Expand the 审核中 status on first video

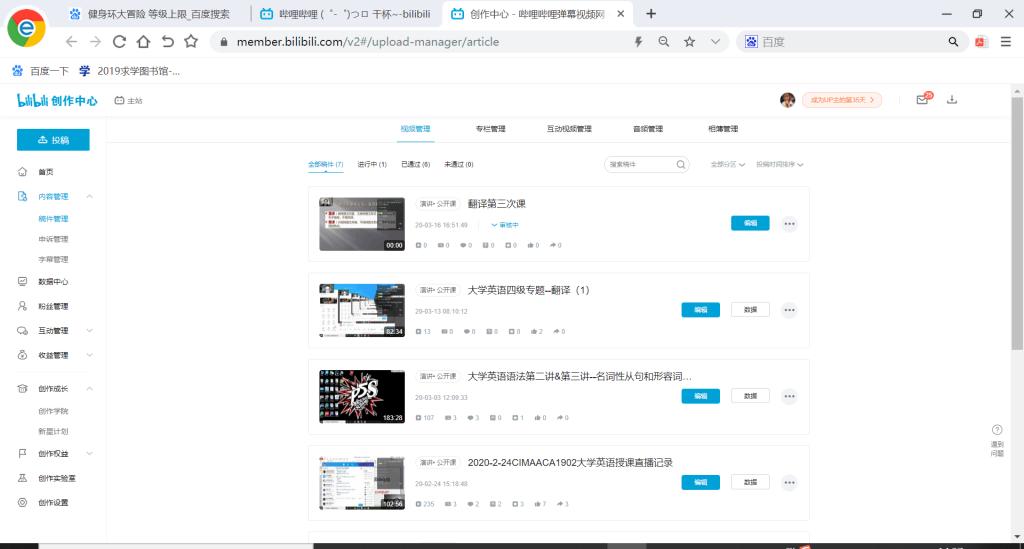pos(504,225)
